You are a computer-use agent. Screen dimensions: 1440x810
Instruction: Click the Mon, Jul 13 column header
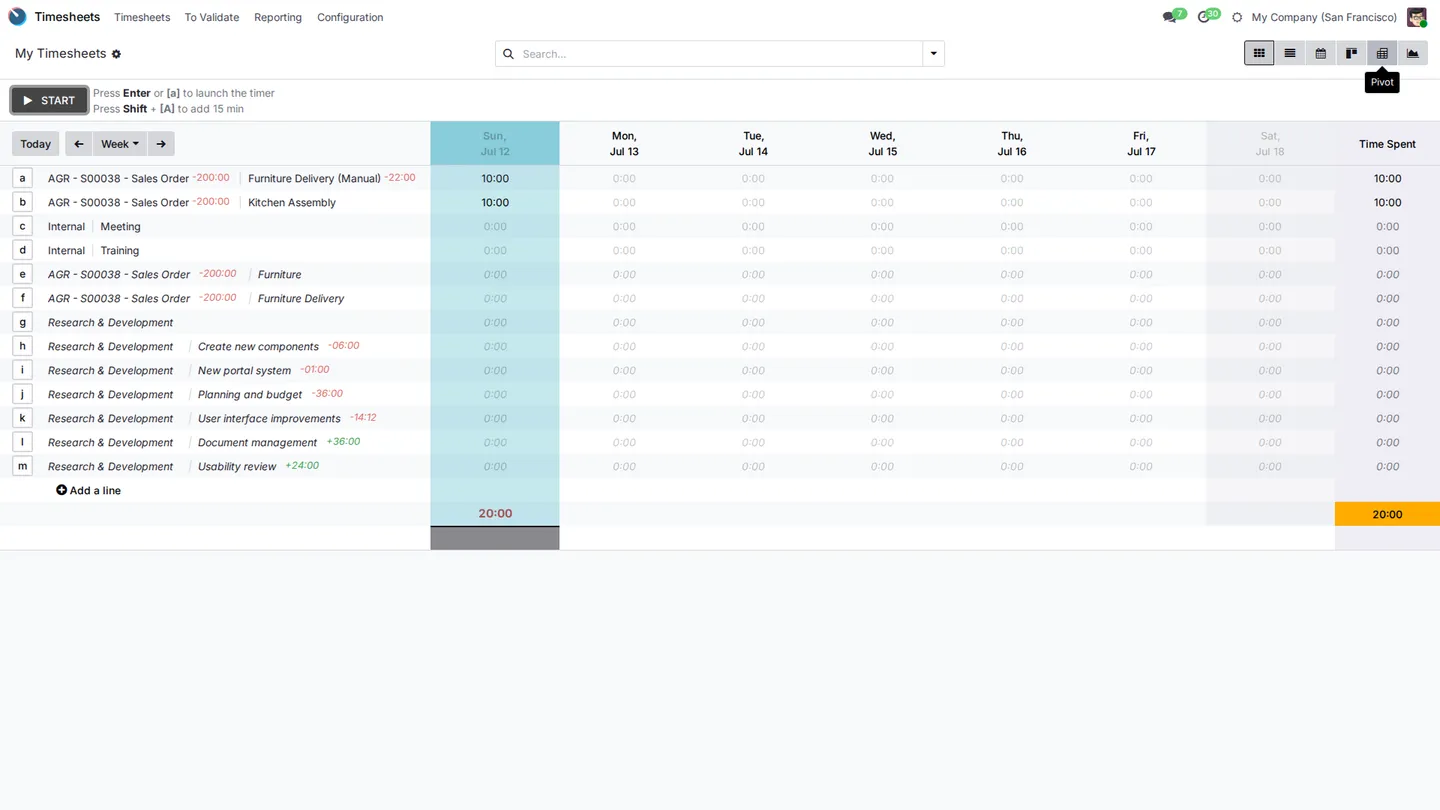point(624,144)
